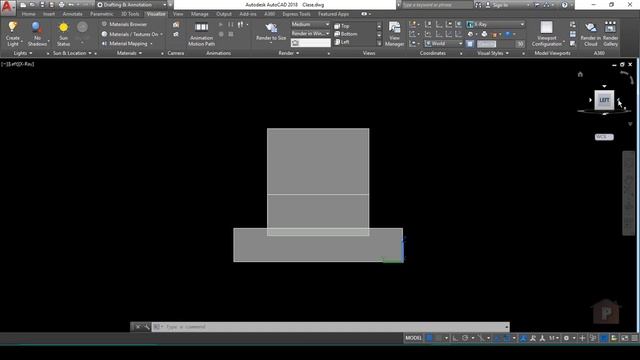The height and width of the screenshot is (360, 640).
Task: Click the LEFT face of ViewCube
Action: tap(604, 100)
